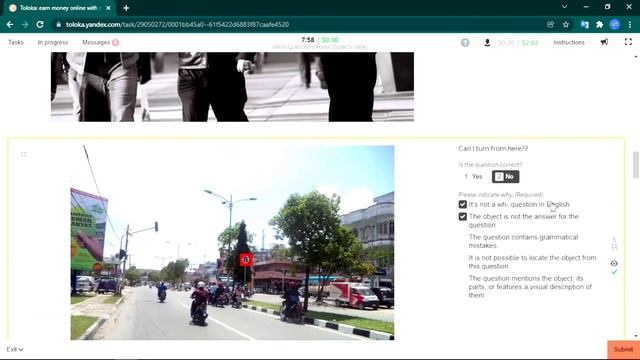640x360 pixels.
Task: Click the share page icon in address bar
Action: [x=551, y=24]
